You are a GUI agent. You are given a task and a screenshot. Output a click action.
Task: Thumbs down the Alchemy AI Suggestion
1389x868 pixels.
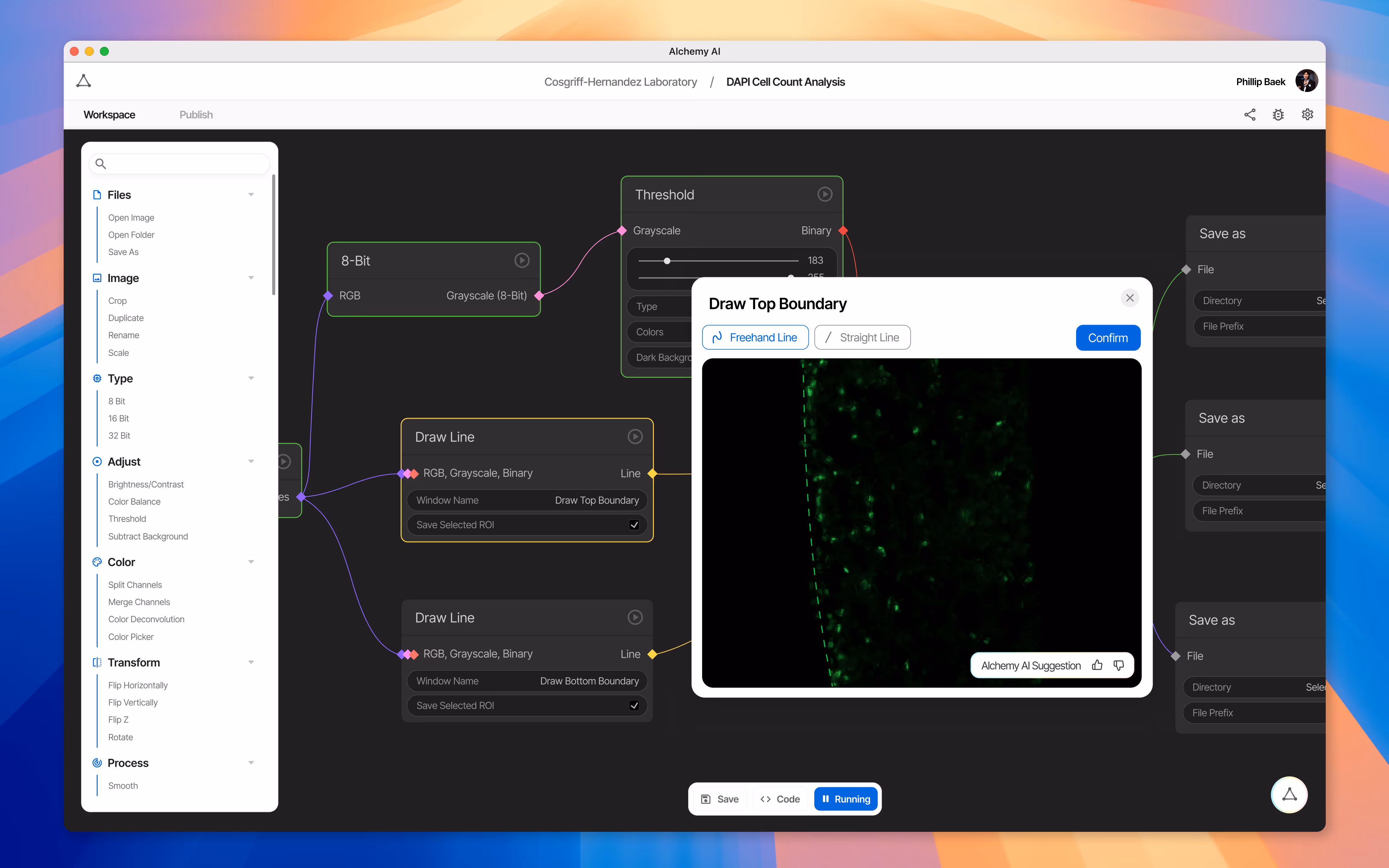click(x=1119, y=665)
